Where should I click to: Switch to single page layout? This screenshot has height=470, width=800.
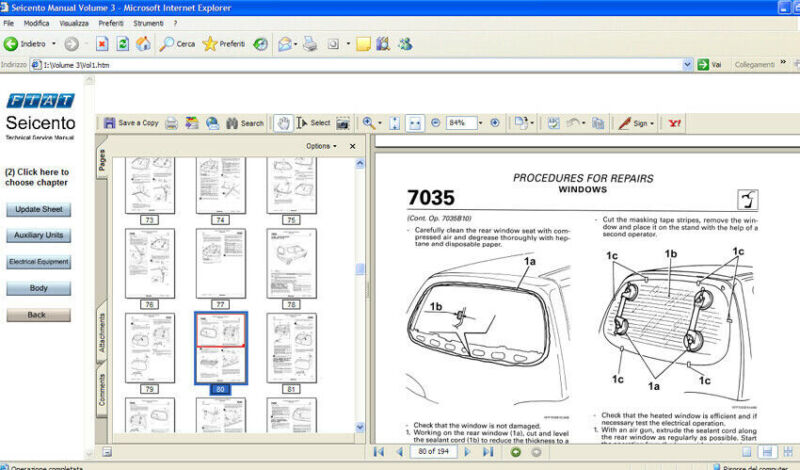coord(745,452)
